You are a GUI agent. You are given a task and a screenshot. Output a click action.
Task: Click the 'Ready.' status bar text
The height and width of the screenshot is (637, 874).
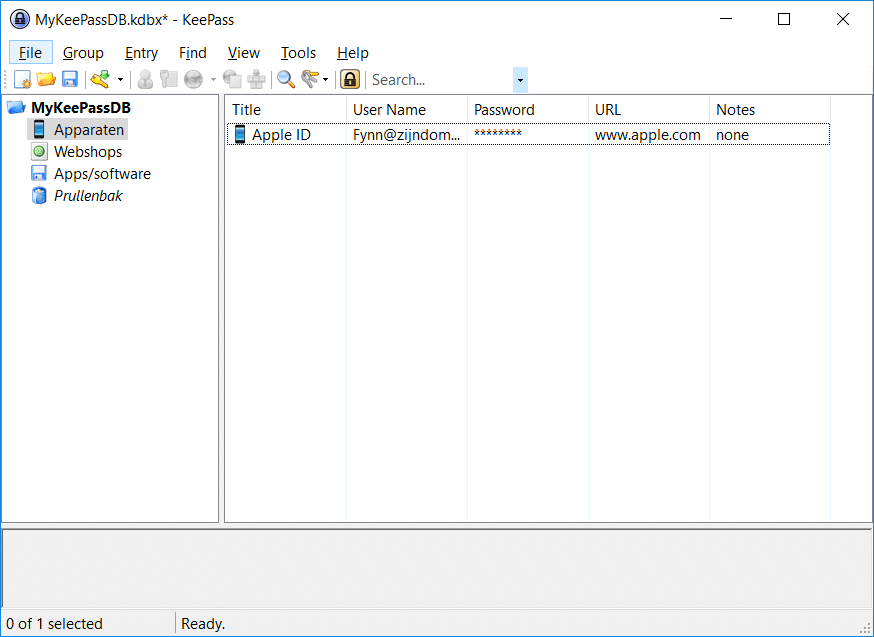[203, 624]
